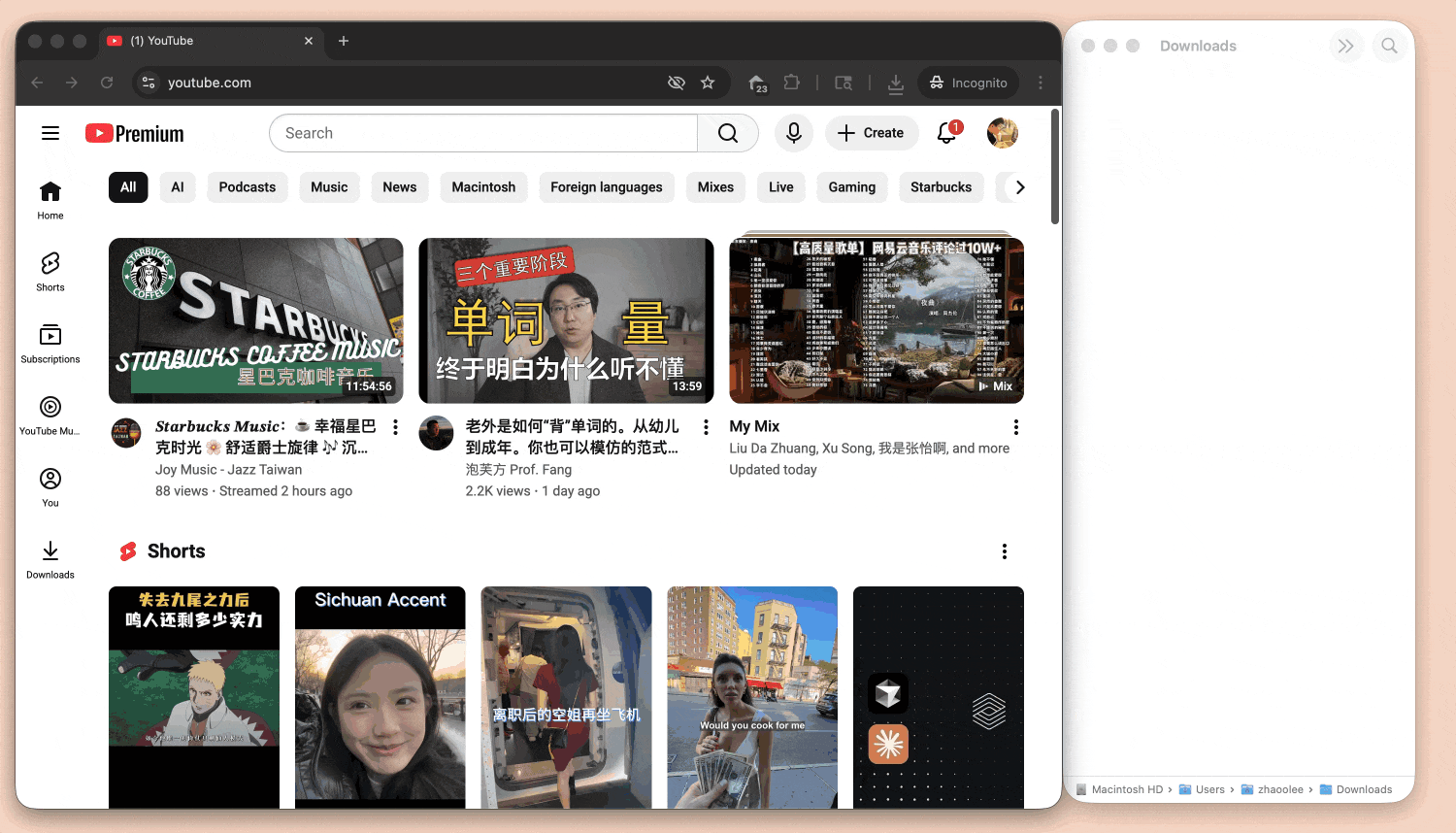Image resolution: width=1456 pixels, height=833 pixels.
Task: Click the voice search microphone icon
Action: click(793, 133)
